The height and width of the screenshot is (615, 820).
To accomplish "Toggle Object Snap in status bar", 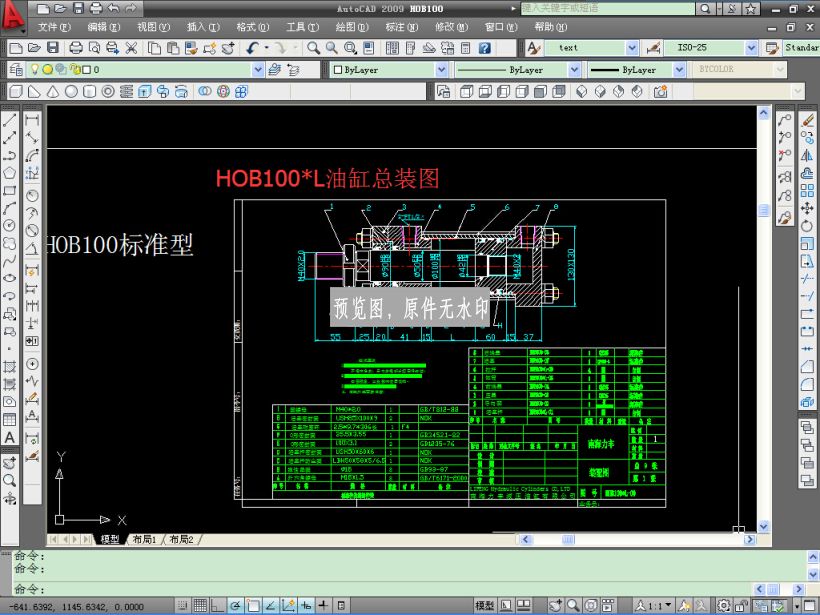I will 253,606.
